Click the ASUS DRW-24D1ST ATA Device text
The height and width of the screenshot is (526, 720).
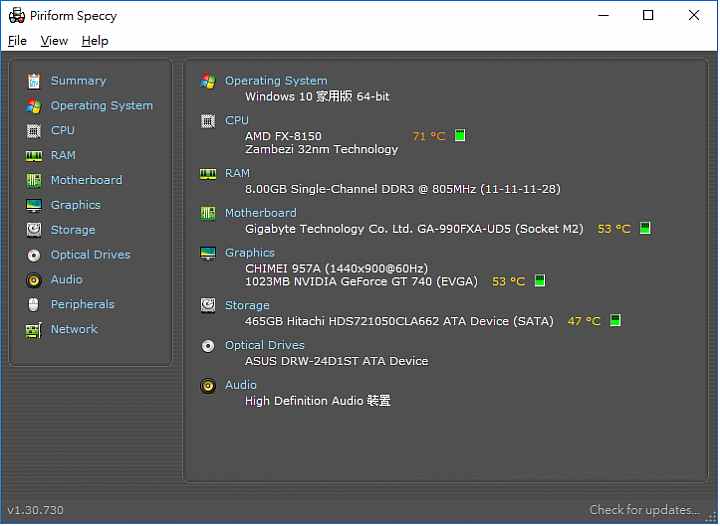337,361
